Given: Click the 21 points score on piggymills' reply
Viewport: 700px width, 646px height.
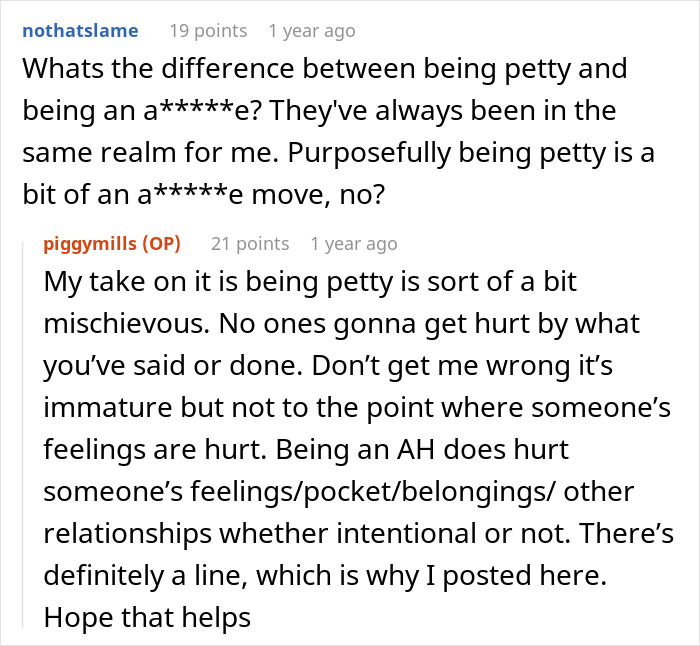Looking at the screenshot, I should tap(248, 244).
